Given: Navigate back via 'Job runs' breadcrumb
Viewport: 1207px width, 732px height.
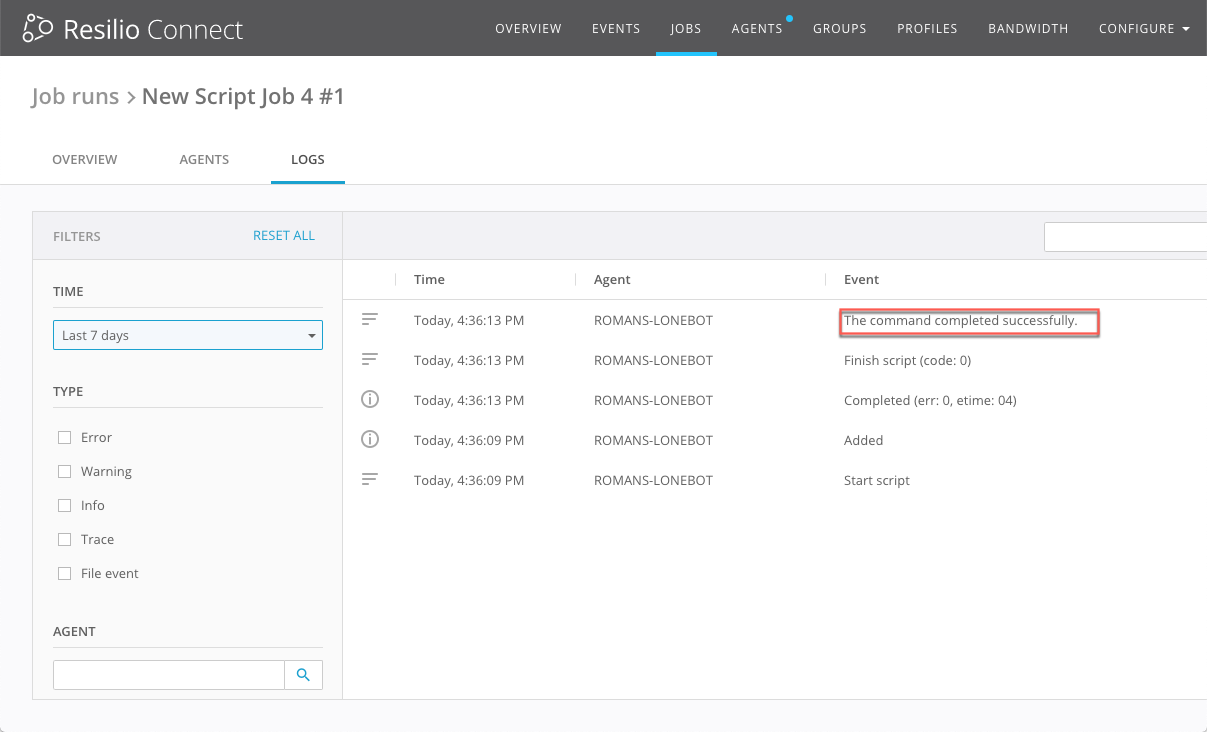Looking at the screenshot, I should point(75,97).
